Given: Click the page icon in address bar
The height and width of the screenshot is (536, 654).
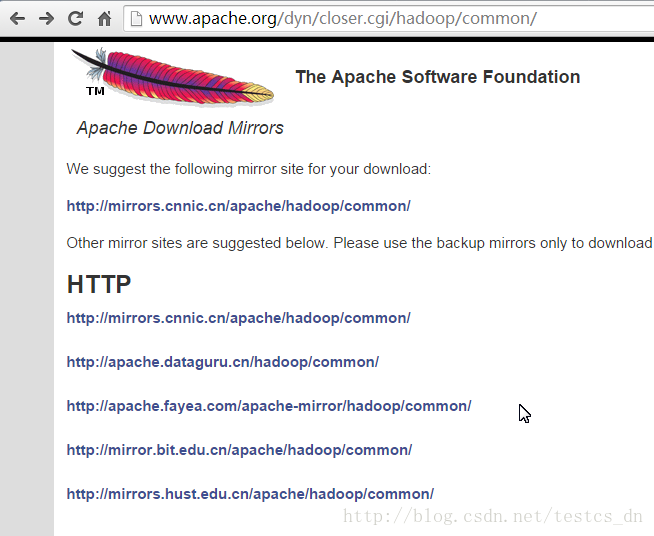Looking at the screenshot, I should click(136, 18).
